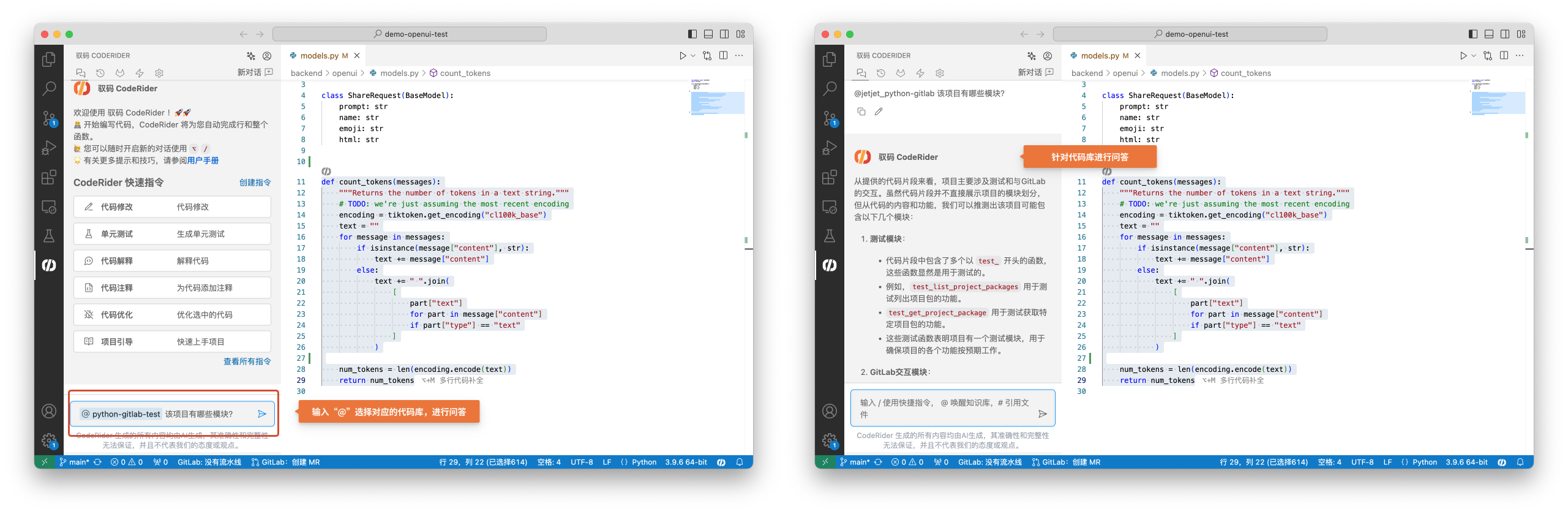Change UTF-8 encoding in left status bar

point(582,463)
